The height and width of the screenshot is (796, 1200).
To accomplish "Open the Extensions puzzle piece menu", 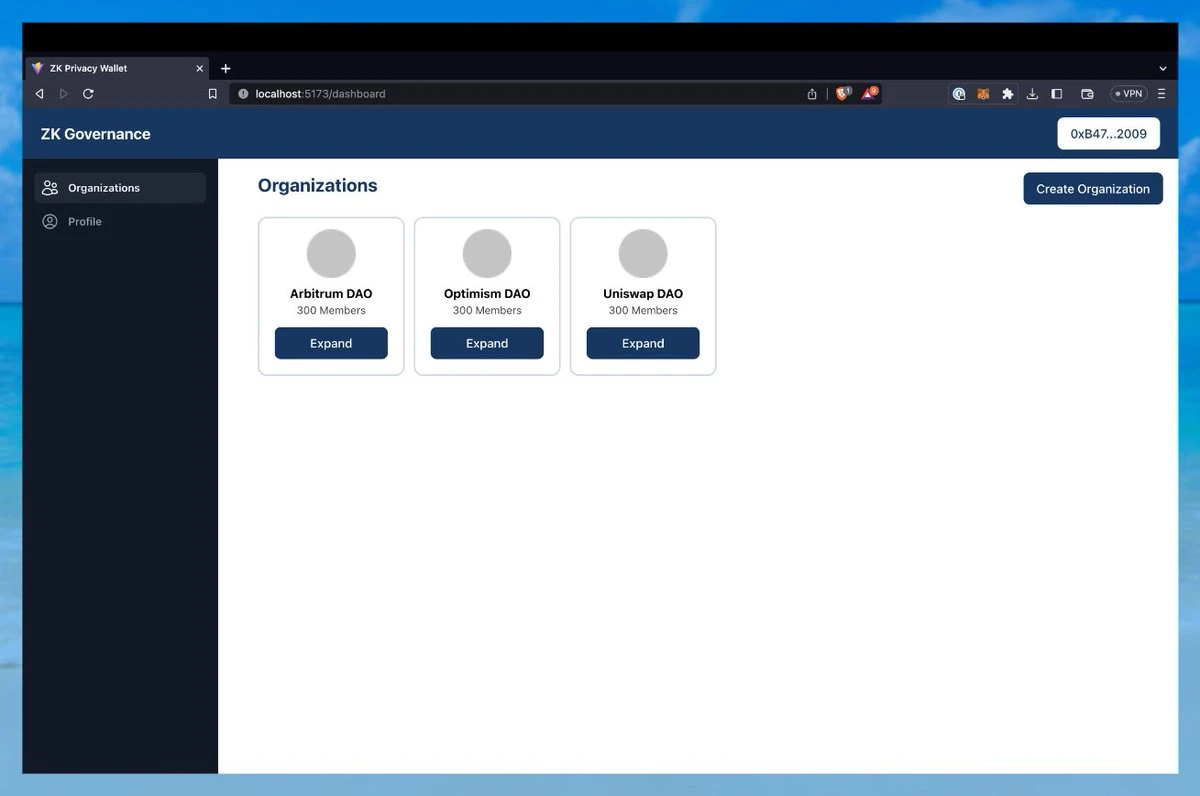I will click(x=1007, y=94).
